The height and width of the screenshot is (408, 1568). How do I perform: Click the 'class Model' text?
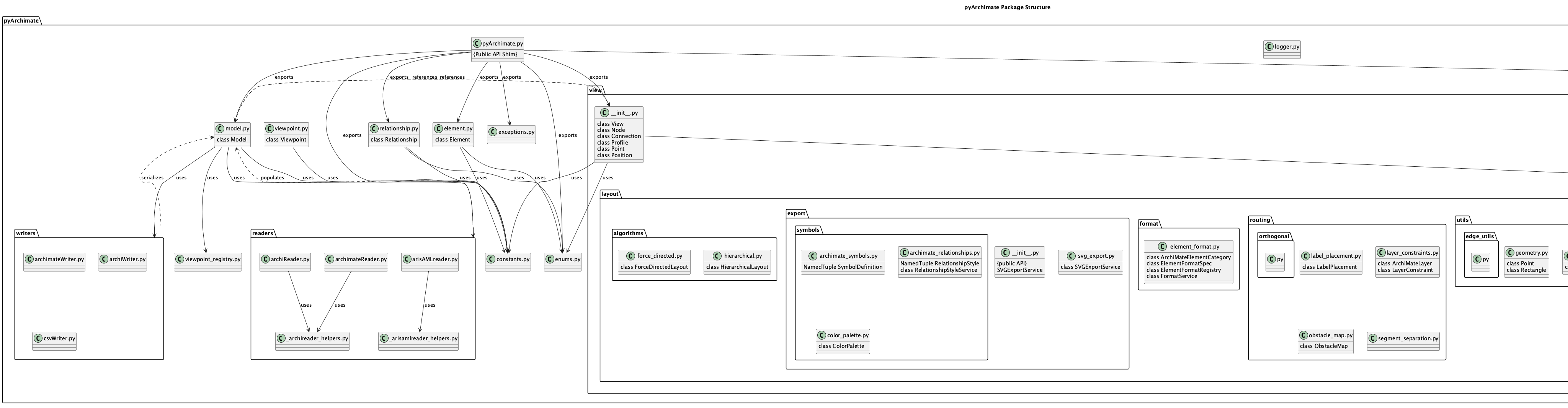231,140
